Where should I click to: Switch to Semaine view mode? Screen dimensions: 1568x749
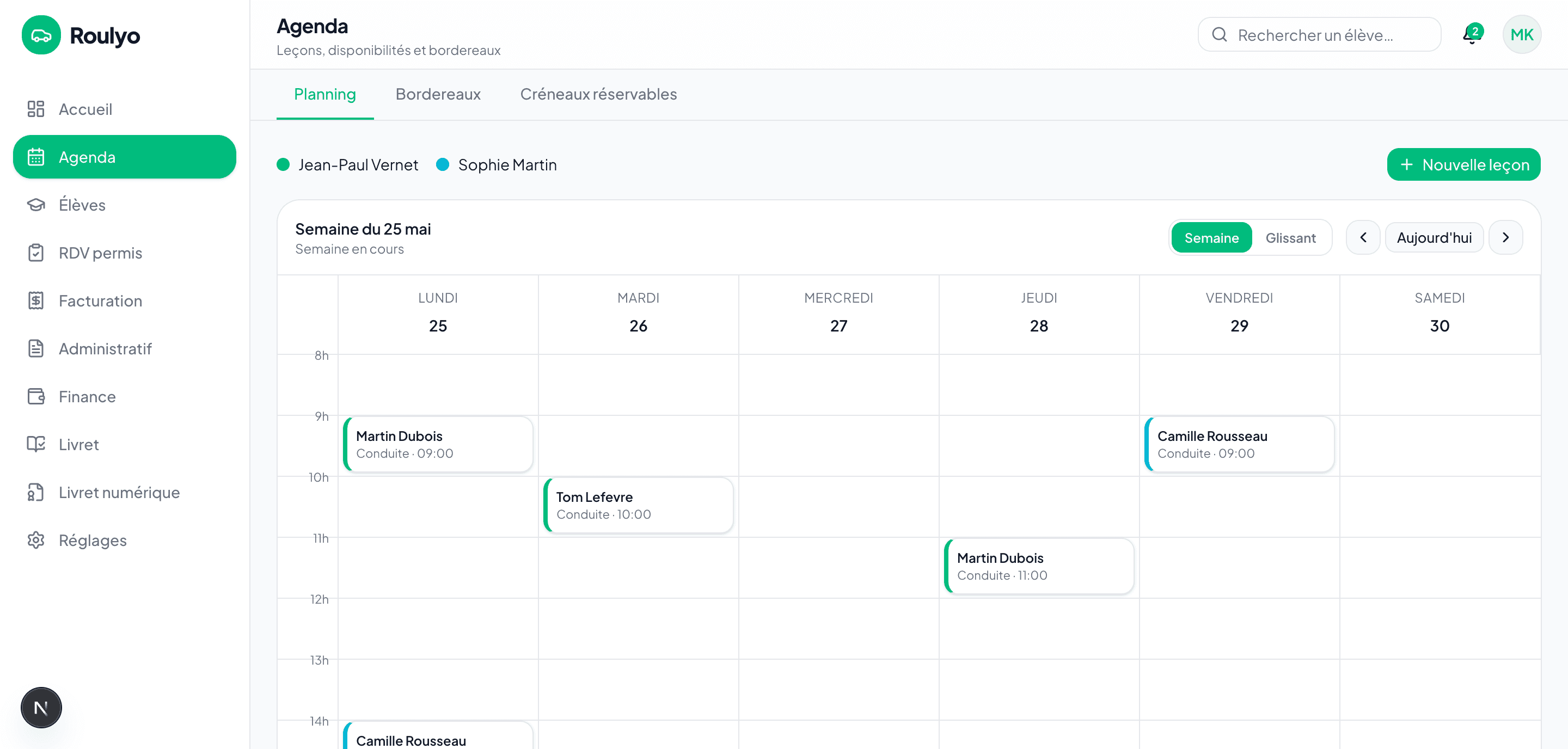click(x=1211, y=237)
